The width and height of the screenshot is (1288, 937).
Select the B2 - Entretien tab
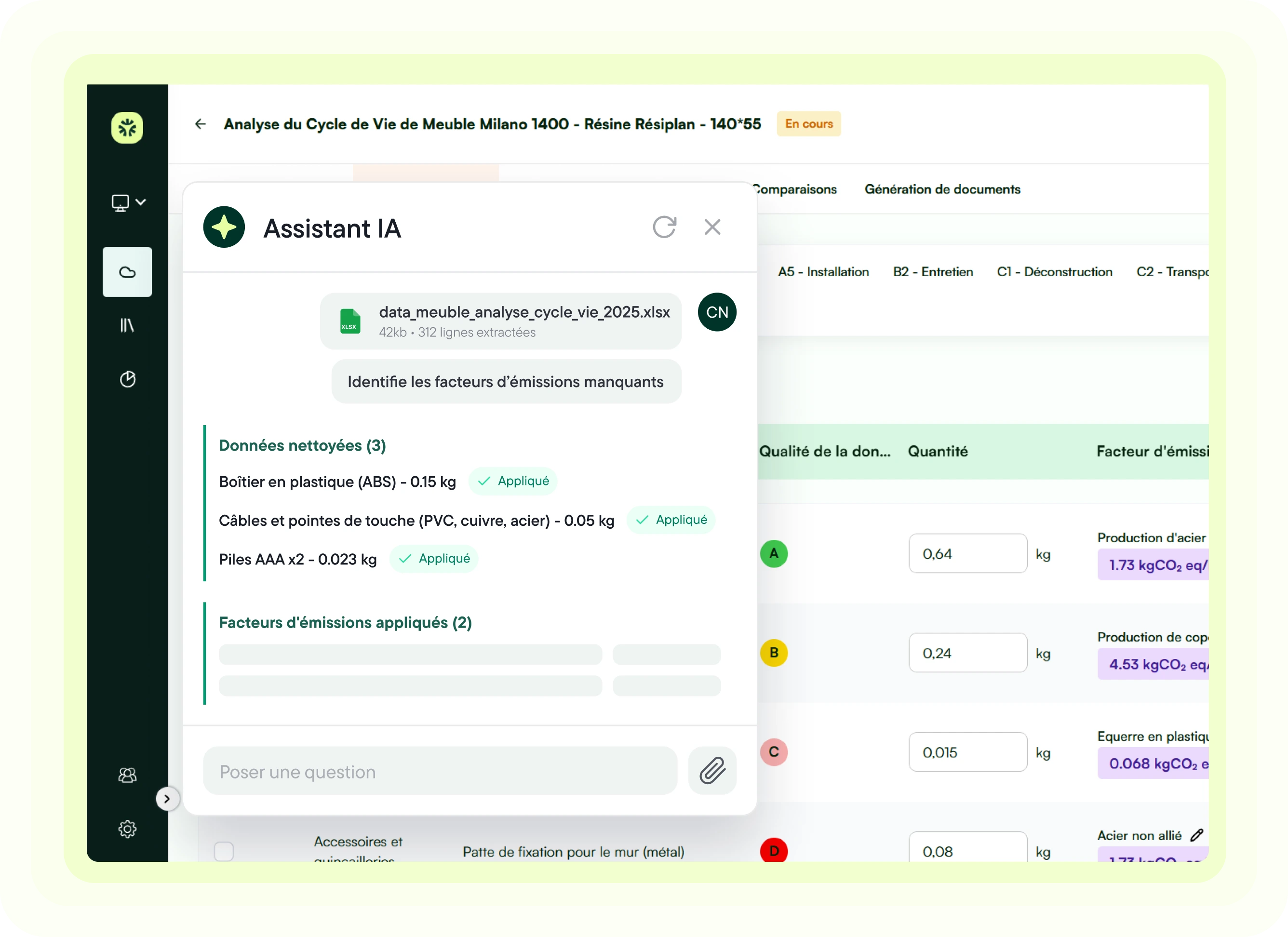point(932,272)
